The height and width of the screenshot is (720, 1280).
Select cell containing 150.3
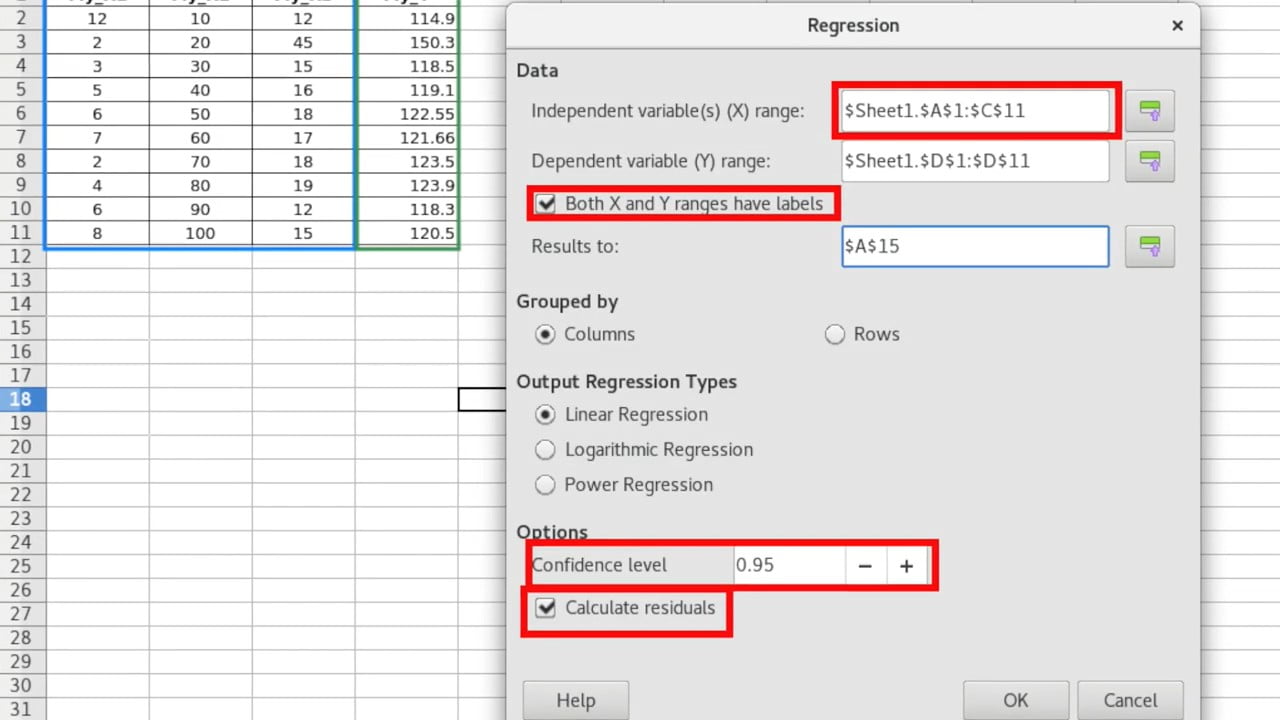point(407,43)
